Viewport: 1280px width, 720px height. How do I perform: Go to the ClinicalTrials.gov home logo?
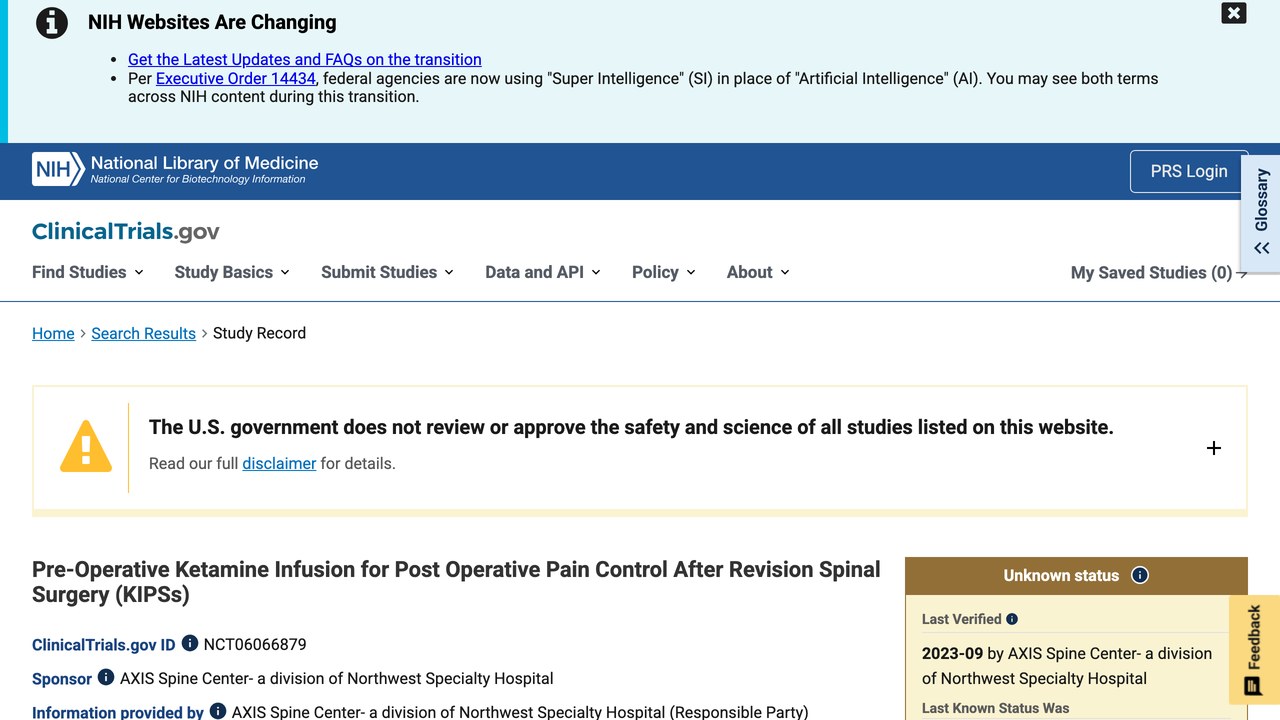[x=126, y=232]
